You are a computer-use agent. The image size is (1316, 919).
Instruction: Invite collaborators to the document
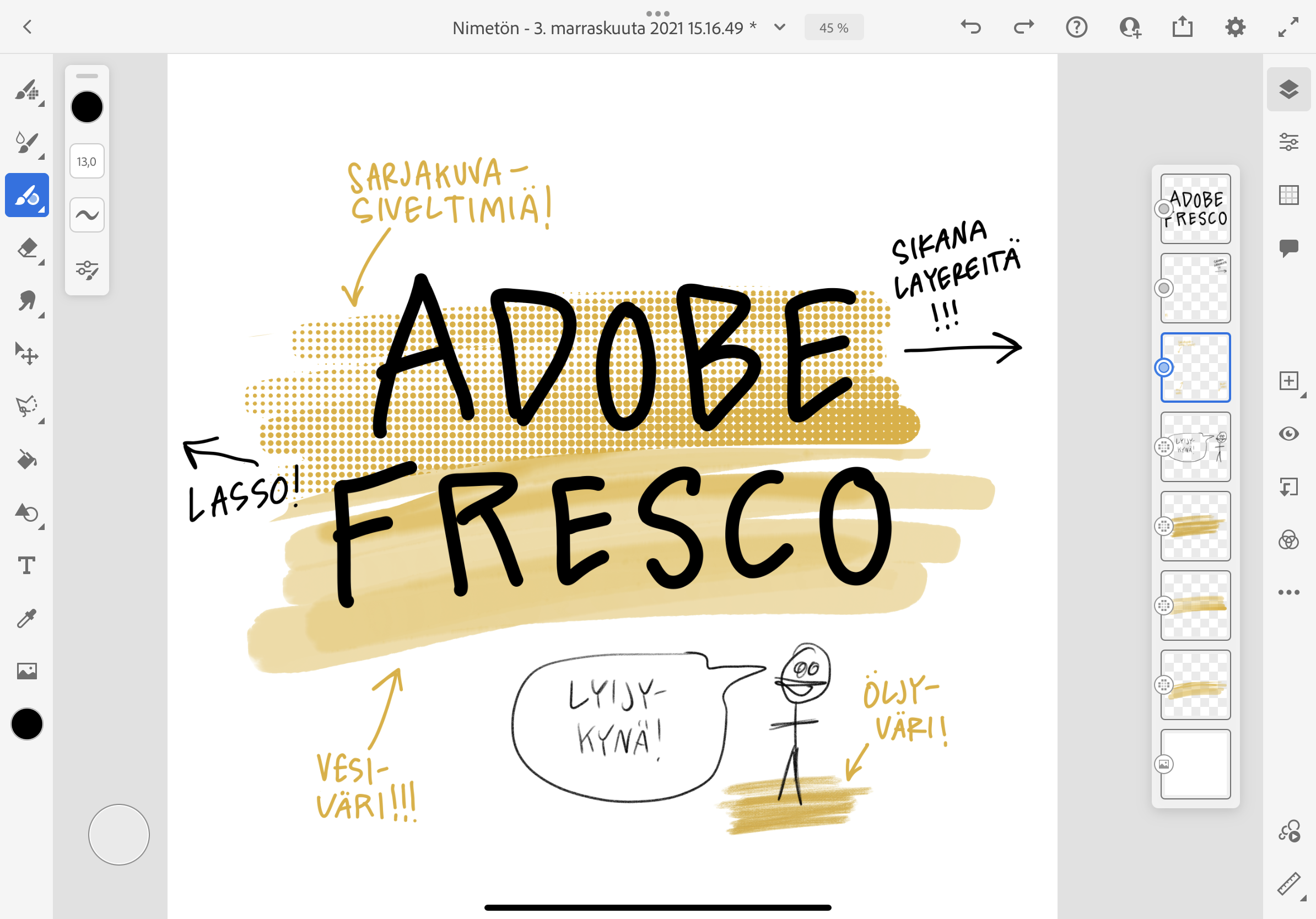[x=1130, y=27]
